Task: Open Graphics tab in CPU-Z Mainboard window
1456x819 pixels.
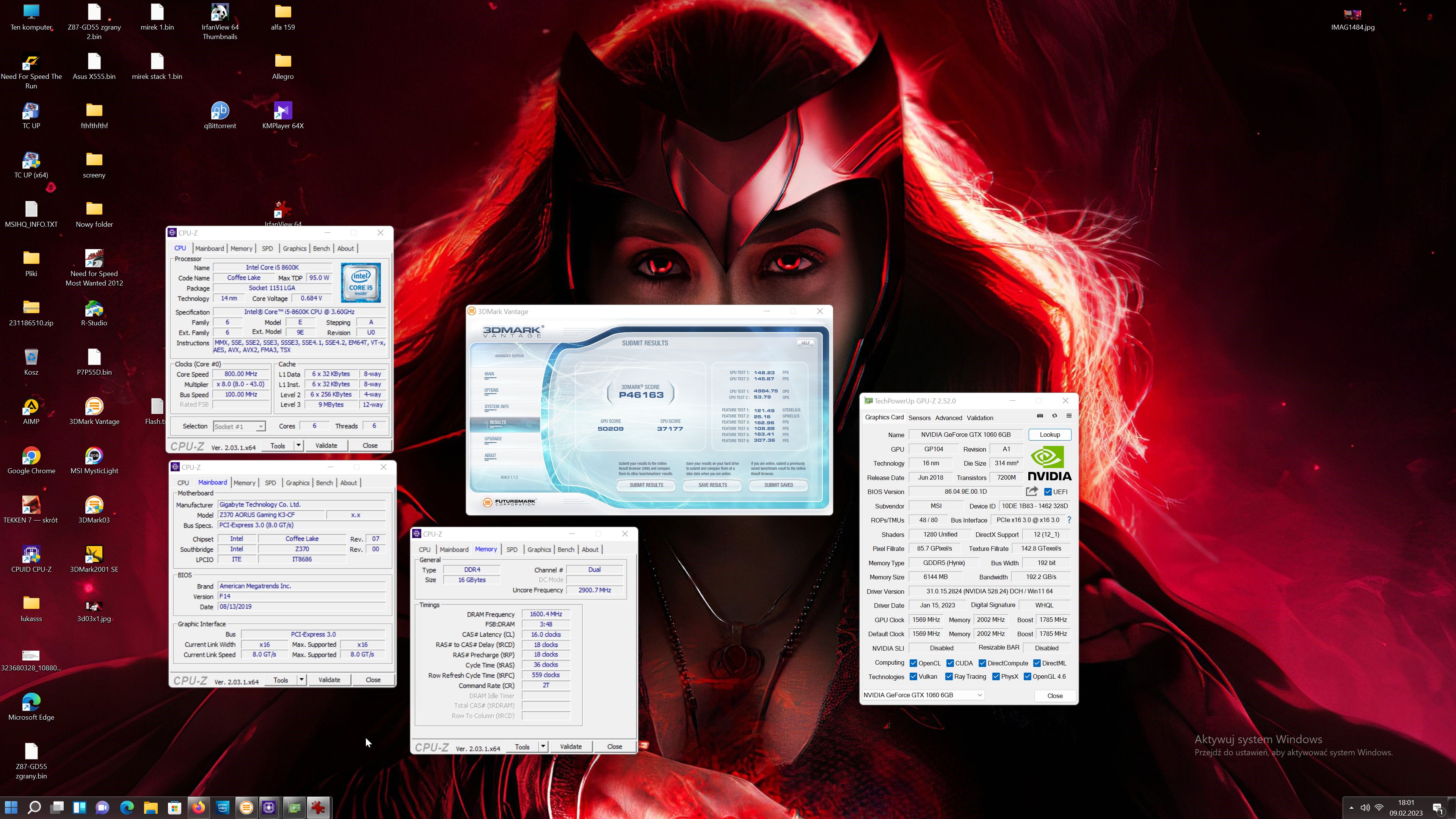Action: point(297,483)
